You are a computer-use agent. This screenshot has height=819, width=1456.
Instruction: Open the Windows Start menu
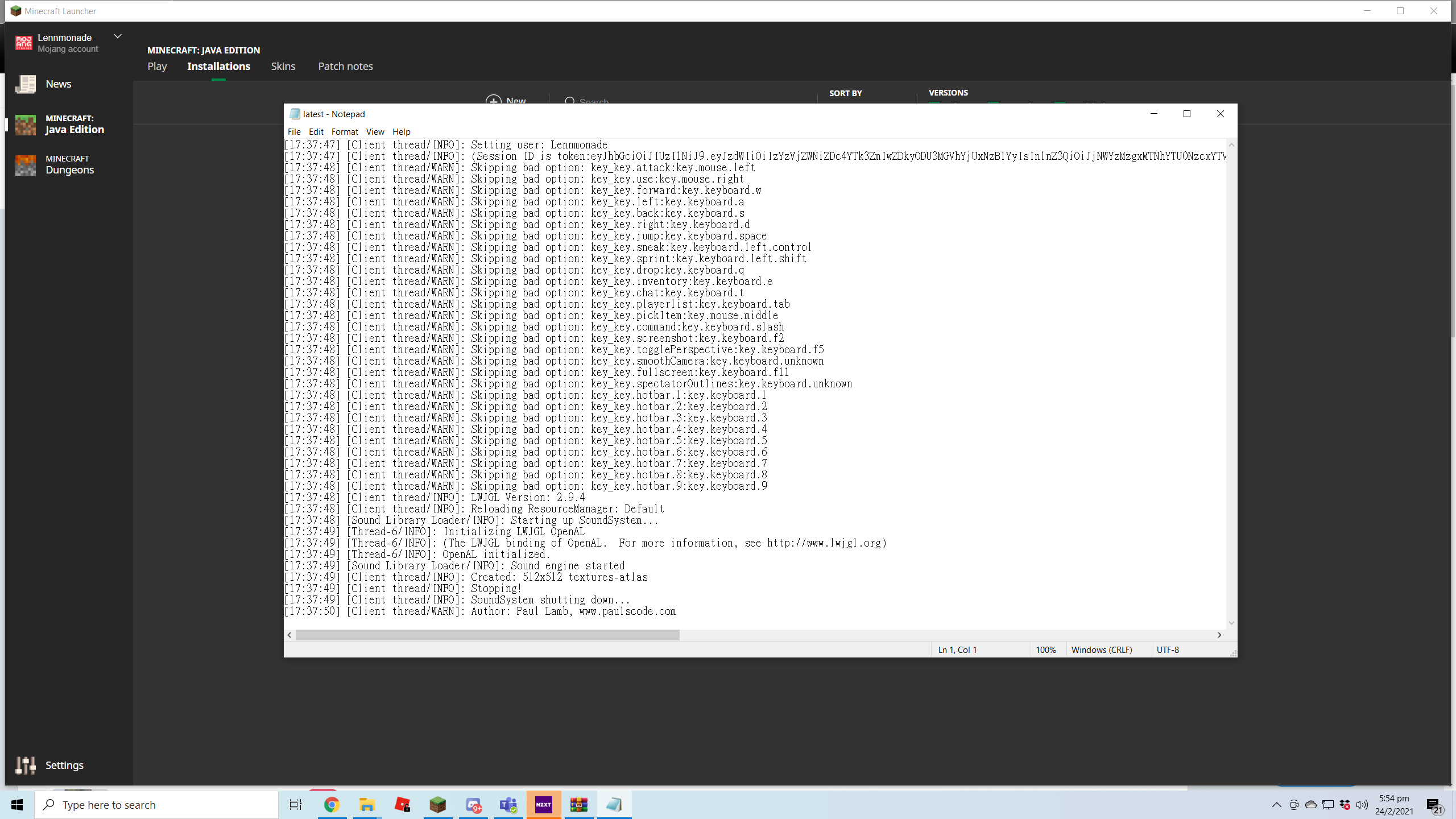pos(17,805)
